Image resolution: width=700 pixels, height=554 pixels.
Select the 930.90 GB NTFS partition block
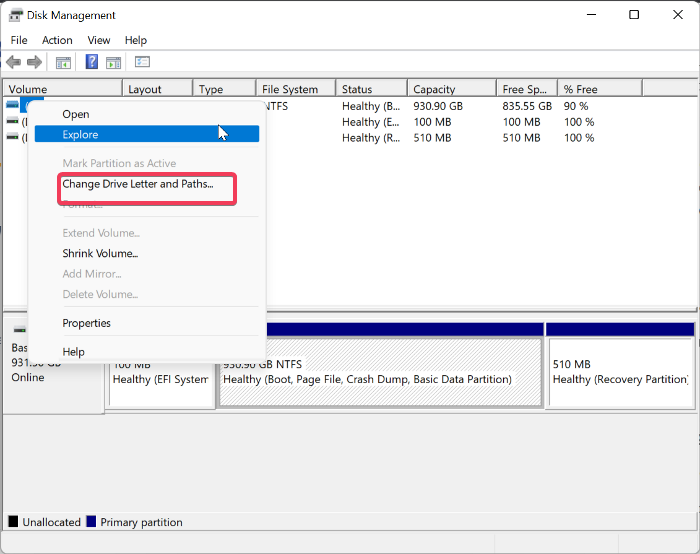click(380, 372)
